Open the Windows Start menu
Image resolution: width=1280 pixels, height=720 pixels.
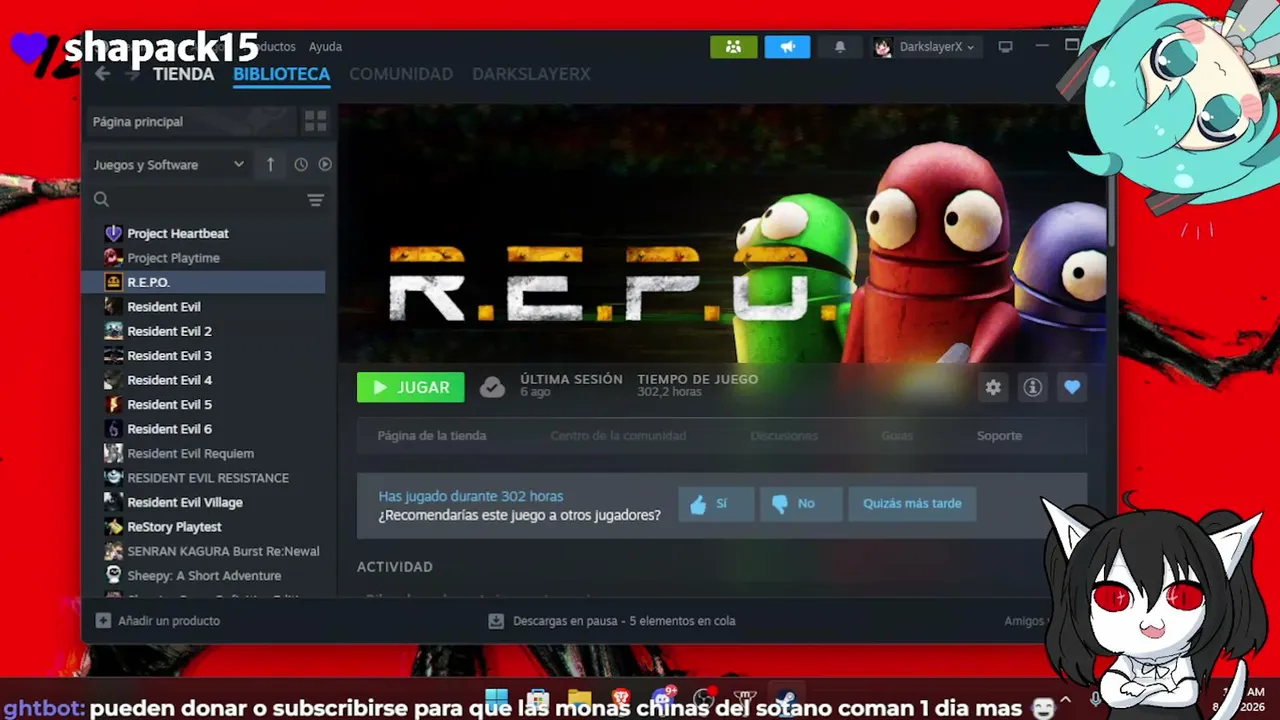[x=496, y=699]
